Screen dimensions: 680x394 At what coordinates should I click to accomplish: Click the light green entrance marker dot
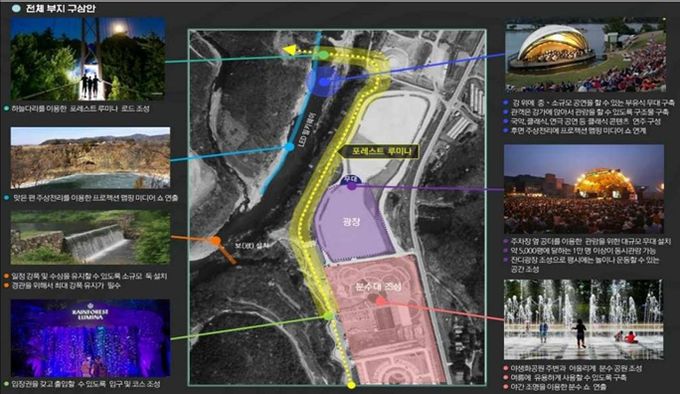pos(329,316)
